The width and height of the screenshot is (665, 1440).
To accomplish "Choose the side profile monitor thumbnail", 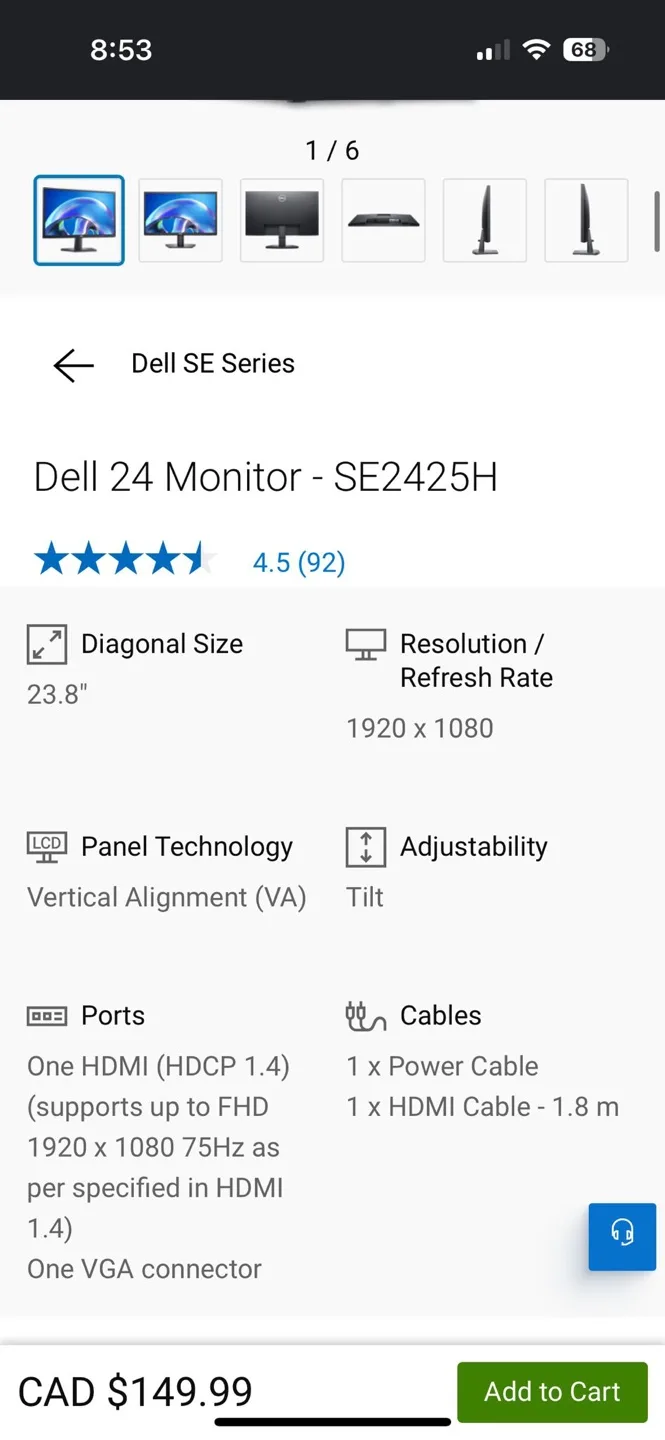I will [485, 220].
